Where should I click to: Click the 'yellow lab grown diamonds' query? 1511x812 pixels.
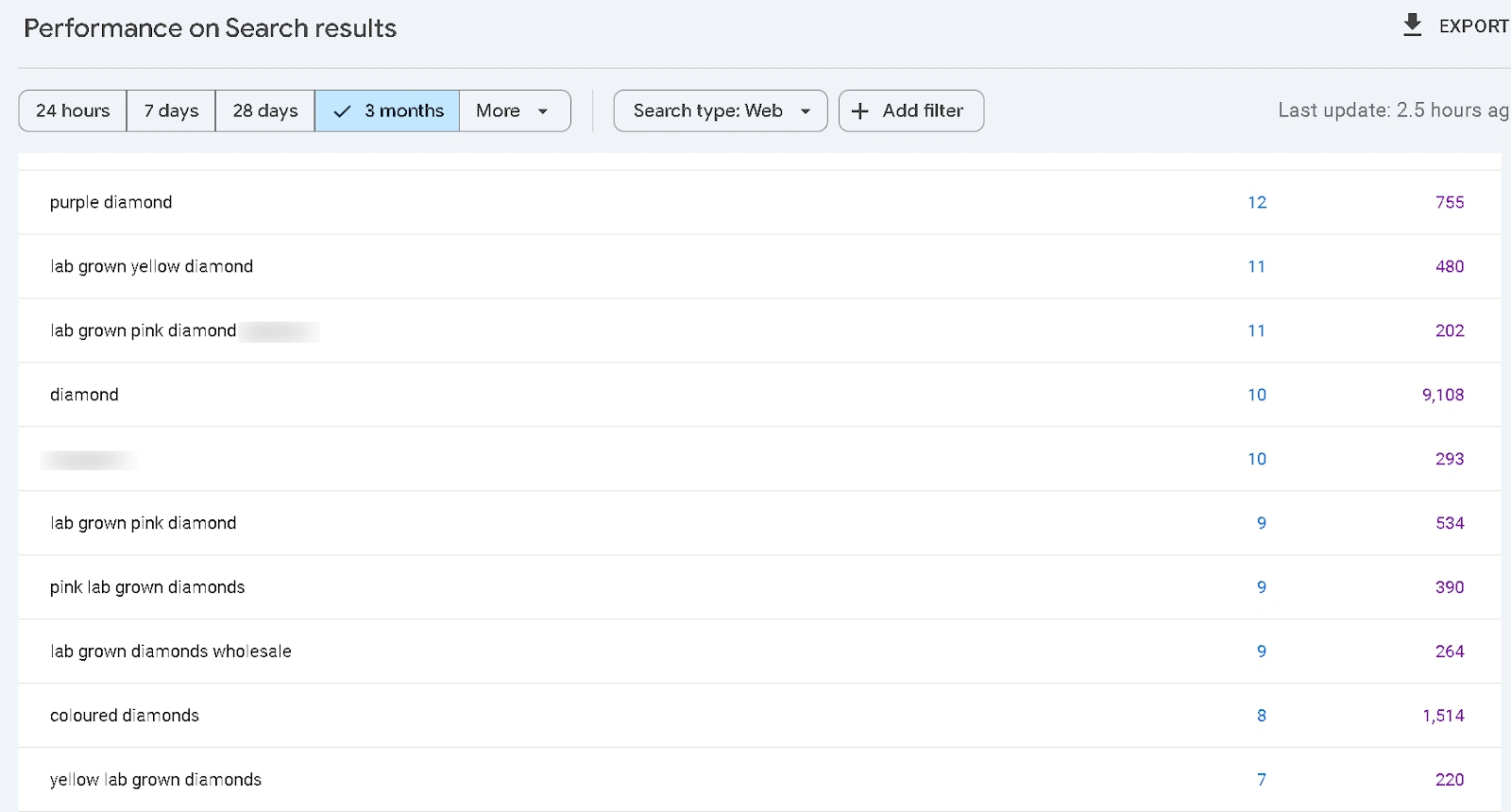(x=156, y=780)
